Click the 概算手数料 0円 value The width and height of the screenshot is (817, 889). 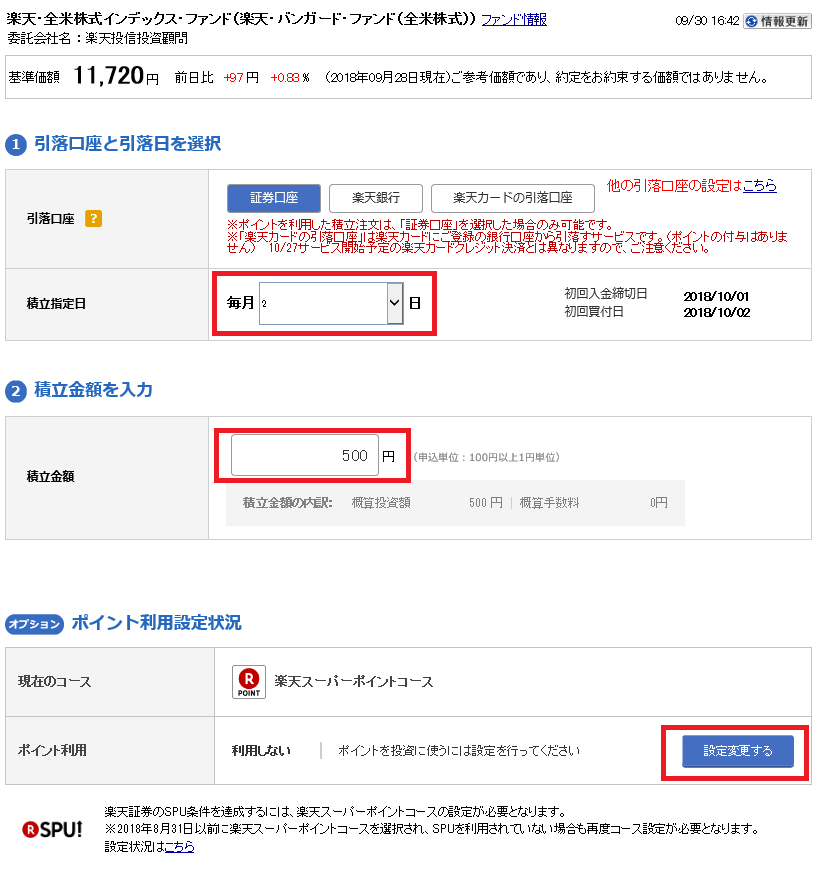click(658, 502)
